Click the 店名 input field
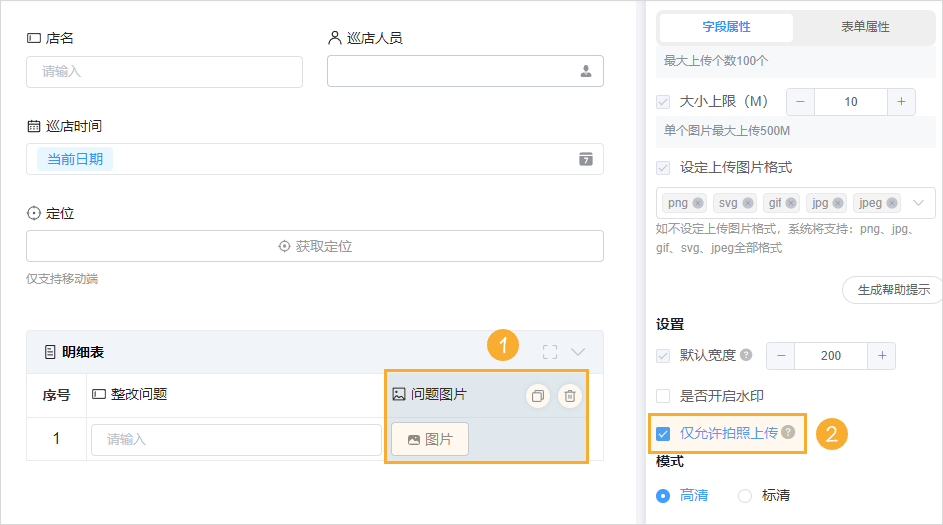Image resolution: width=943 pixels, height=525 pixels. (164, 72)
